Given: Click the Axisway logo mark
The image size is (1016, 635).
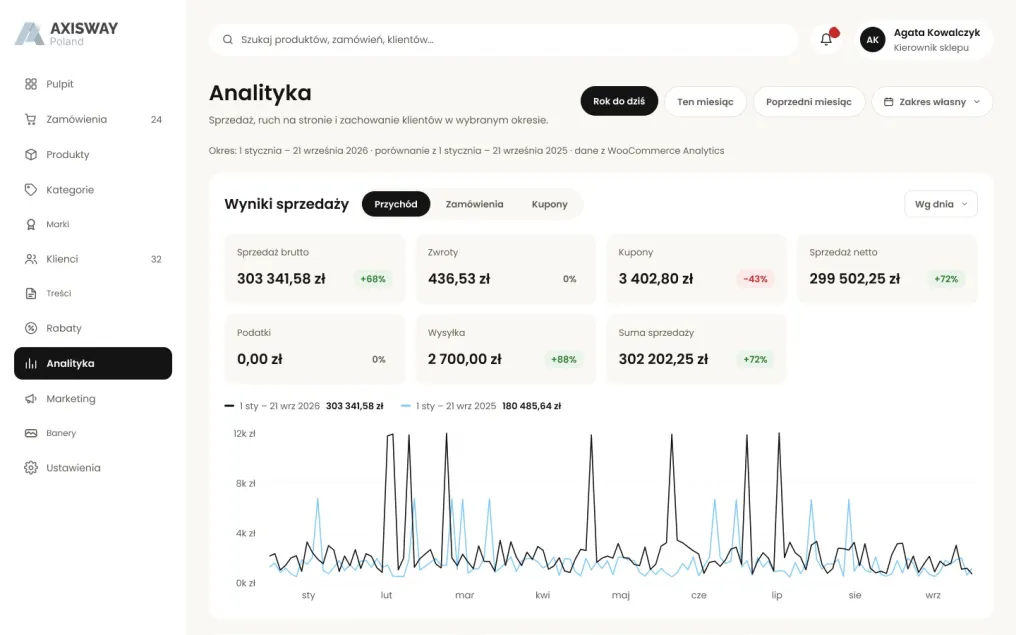Looking at the screenshot, I should click(x=29, y=34).
